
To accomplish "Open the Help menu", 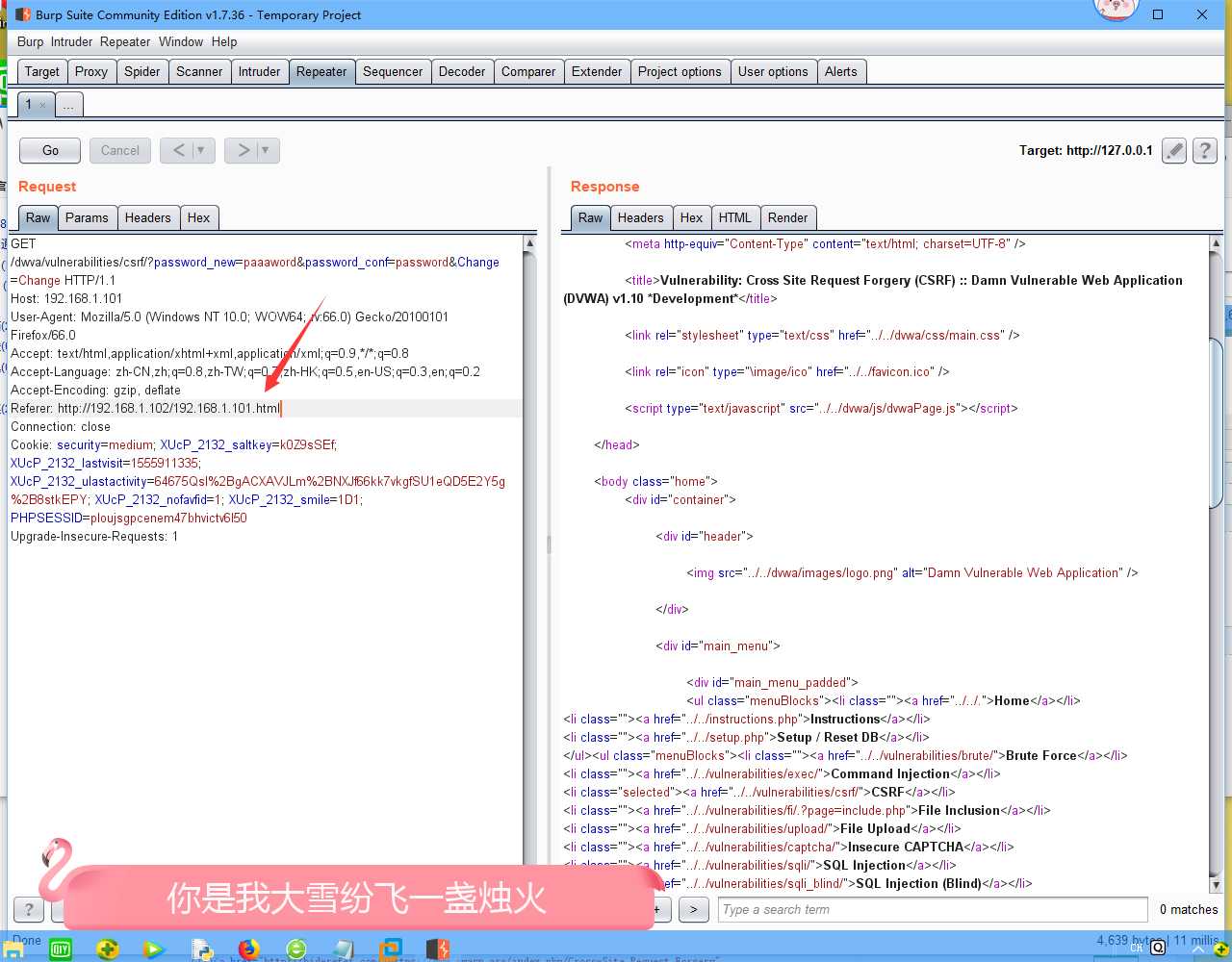I will click(224, 42).
